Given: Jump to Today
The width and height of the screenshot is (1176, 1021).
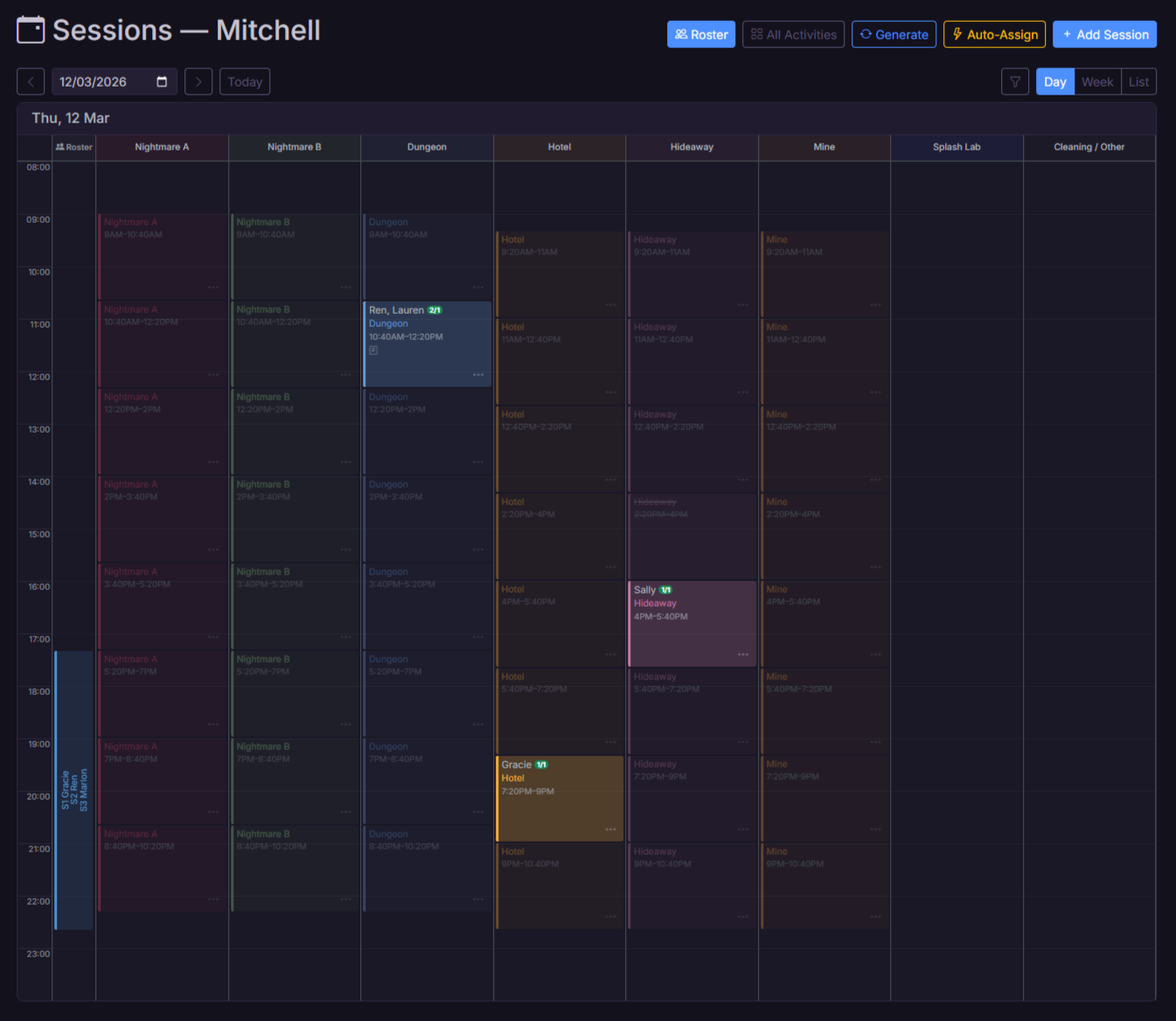Looking at the screenshot, I should [x=244, y=81].
